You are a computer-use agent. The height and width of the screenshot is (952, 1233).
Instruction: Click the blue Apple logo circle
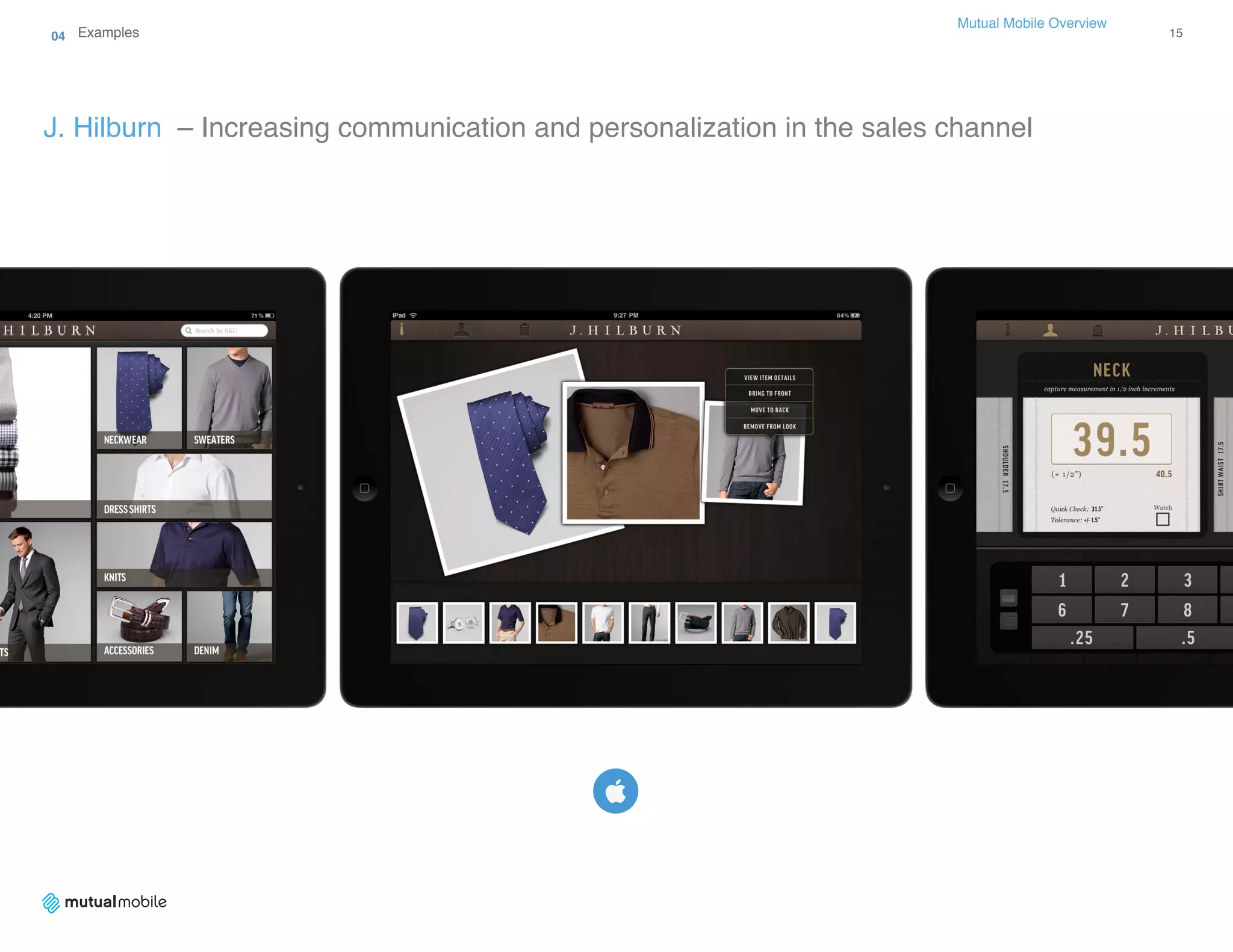click(x=615, y=791)
